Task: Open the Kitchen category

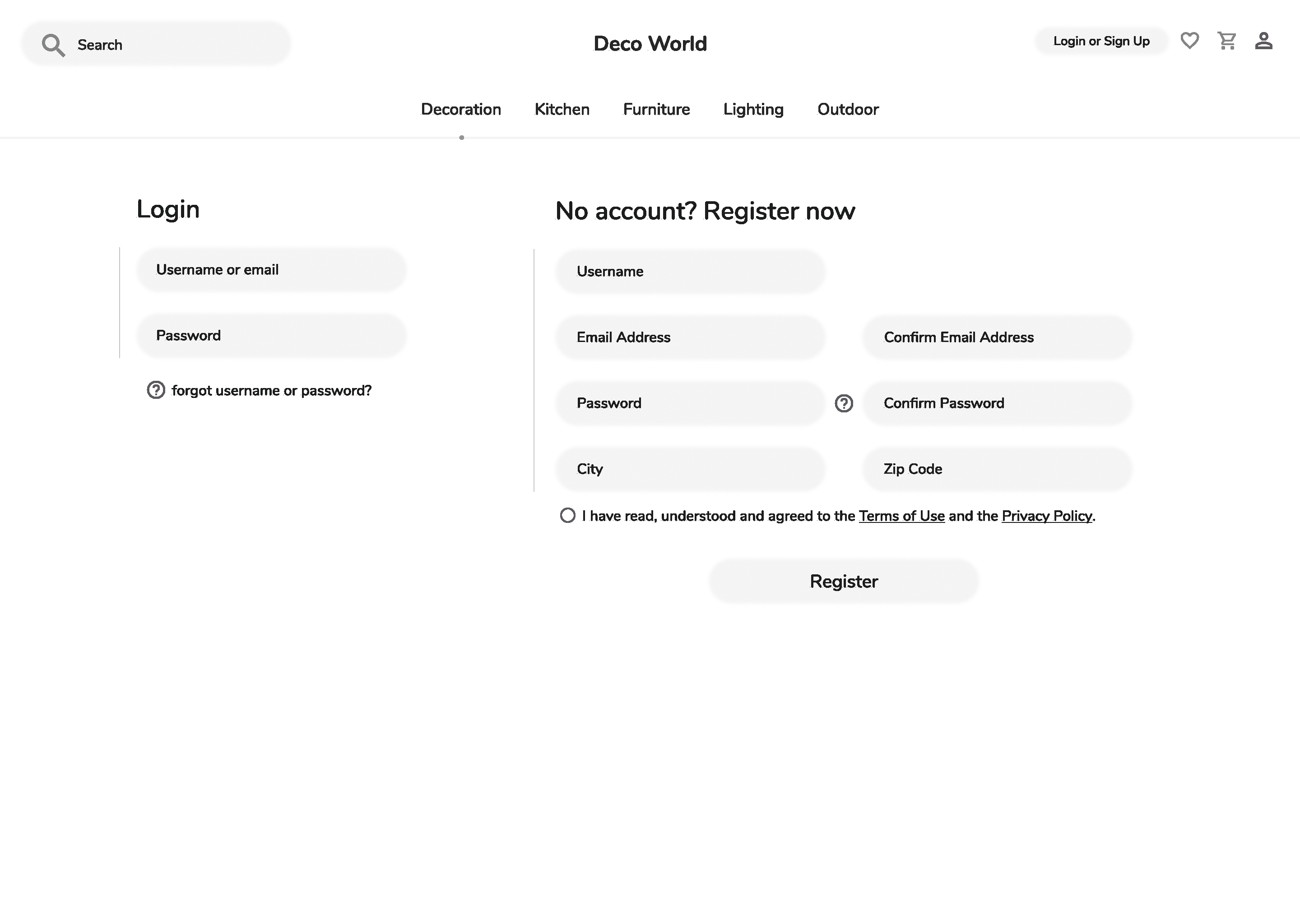Action: point(562,109)
